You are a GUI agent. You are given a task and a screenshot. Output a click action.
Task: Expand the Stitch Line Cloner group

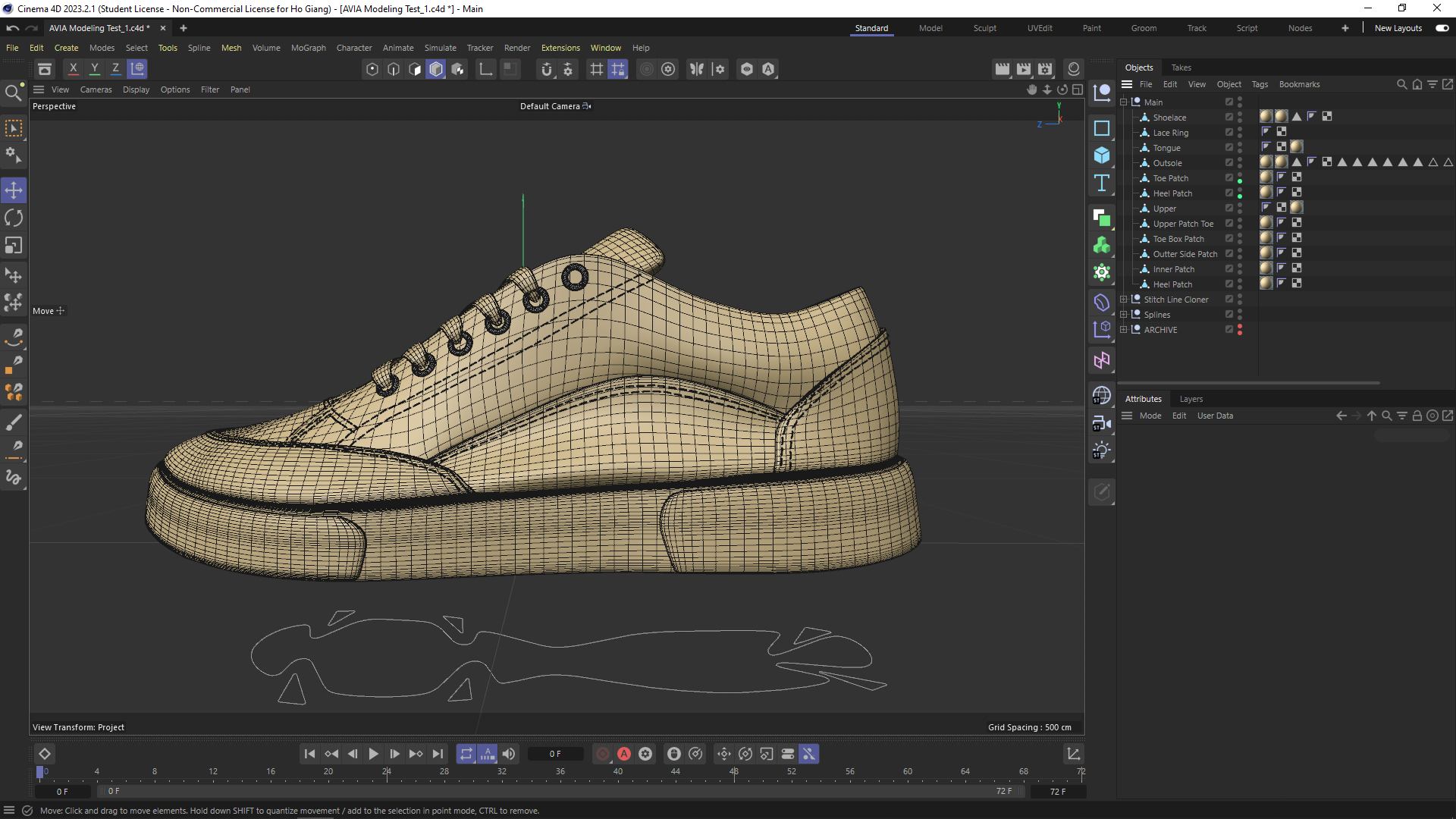(1124, 300)
